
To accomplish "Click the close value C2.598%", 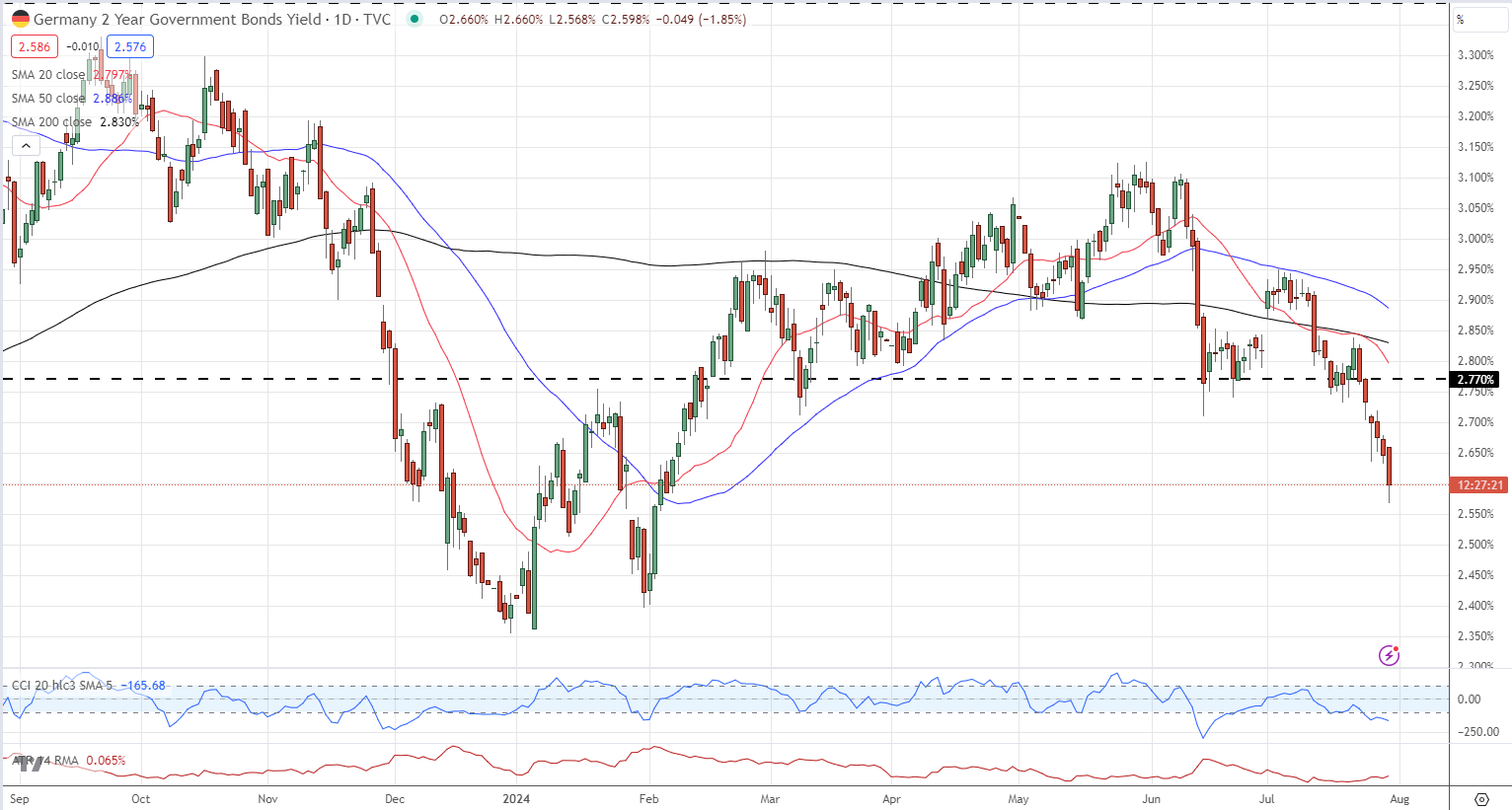I will point(624,20).
